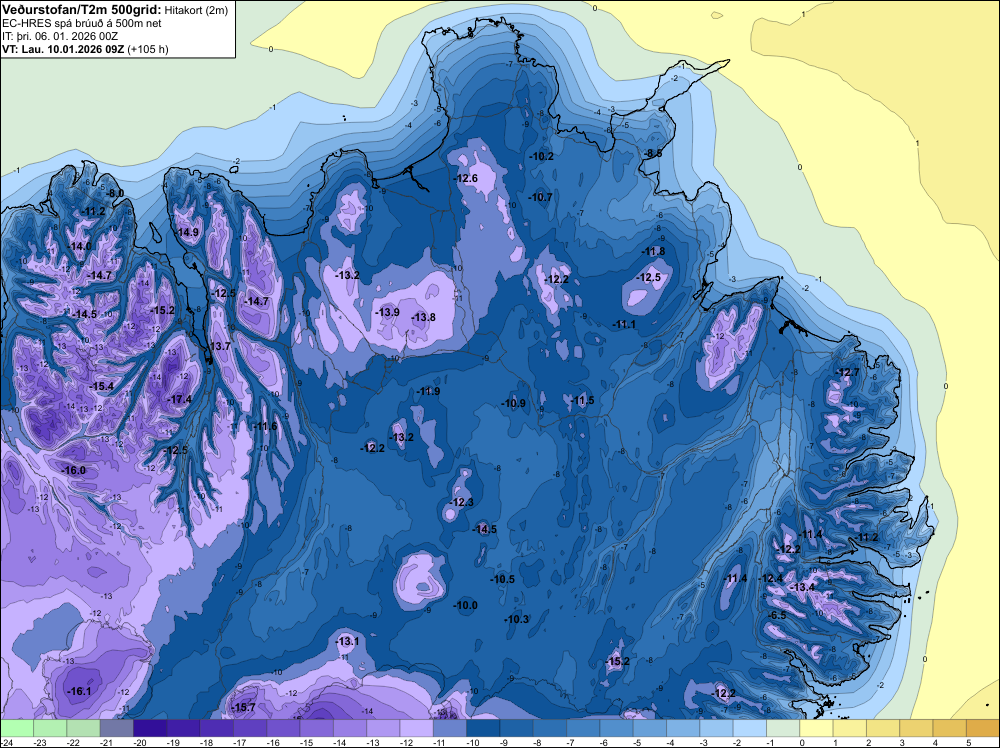Click the -11.5 temperature value
The image size is (1000, 748).
(x=582, y=400)
